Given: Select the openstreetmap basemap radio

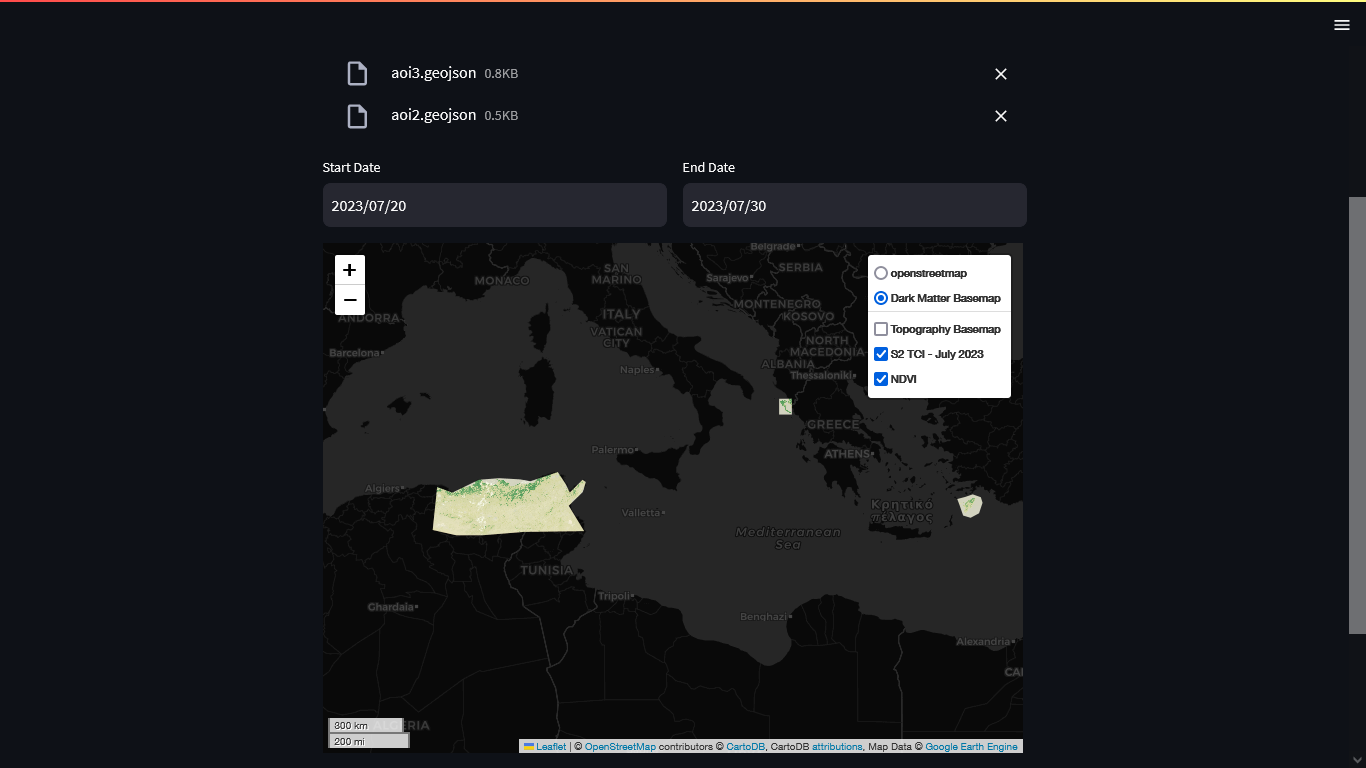Looking at the screenshot, I should [x=881, y=273].
